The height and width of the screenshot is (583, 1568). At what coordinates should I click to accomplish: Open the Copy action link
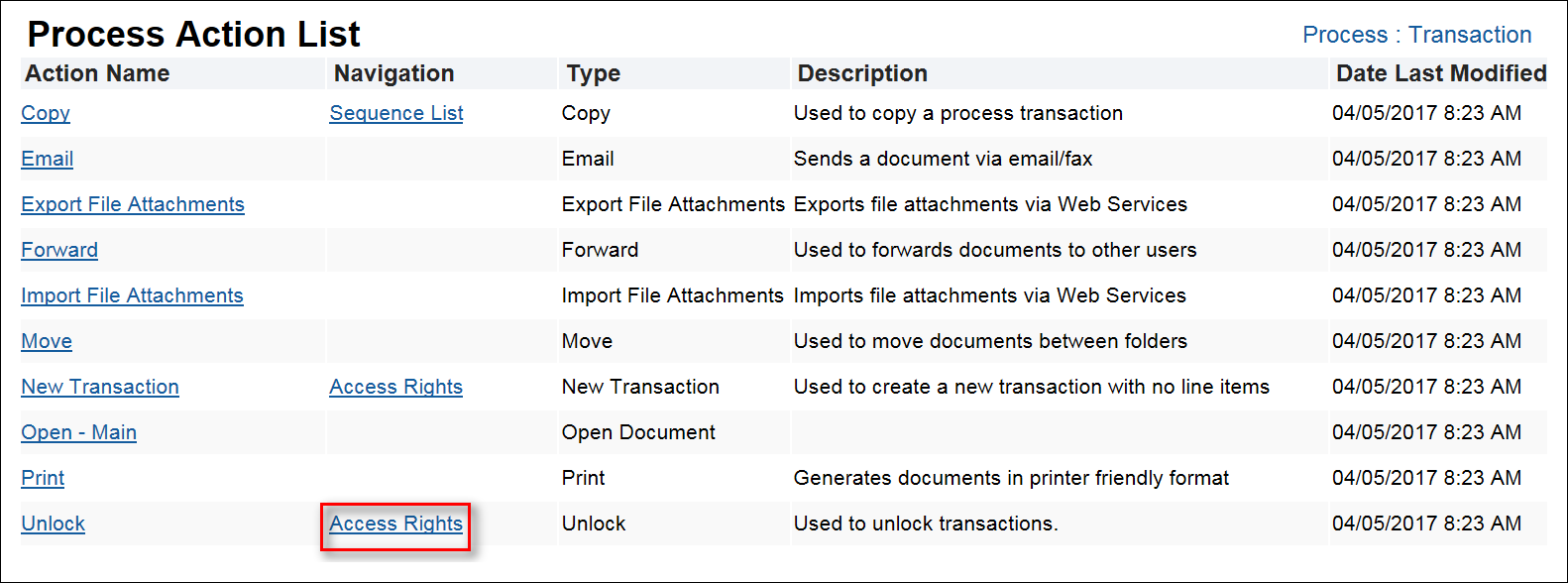point(46,113)
